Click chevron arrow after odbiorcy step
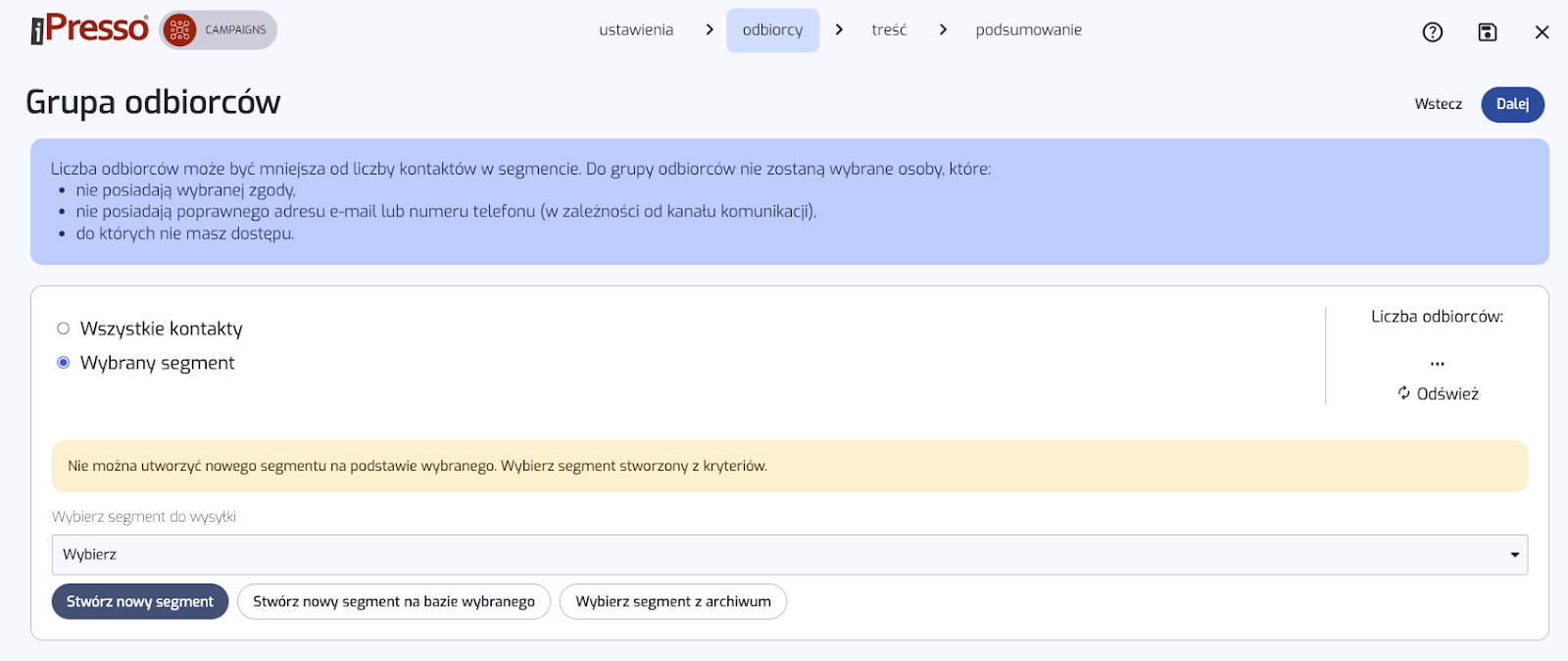 839,30
